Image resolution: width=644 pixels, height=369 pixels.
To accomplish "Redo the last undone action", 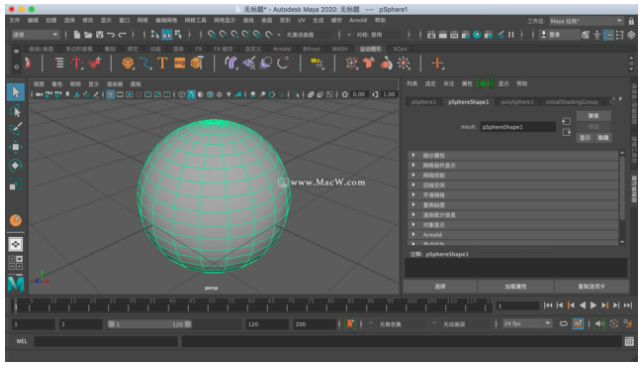I will (122, 35).
